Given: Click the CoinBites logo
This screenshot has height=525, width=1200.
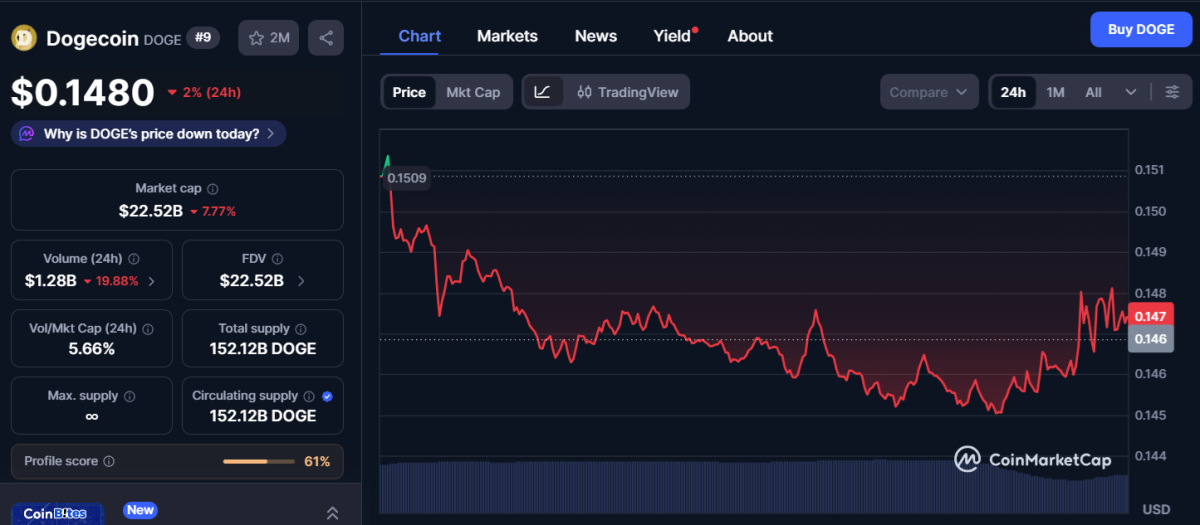Looking at the screenshot, I should point(55,513).
